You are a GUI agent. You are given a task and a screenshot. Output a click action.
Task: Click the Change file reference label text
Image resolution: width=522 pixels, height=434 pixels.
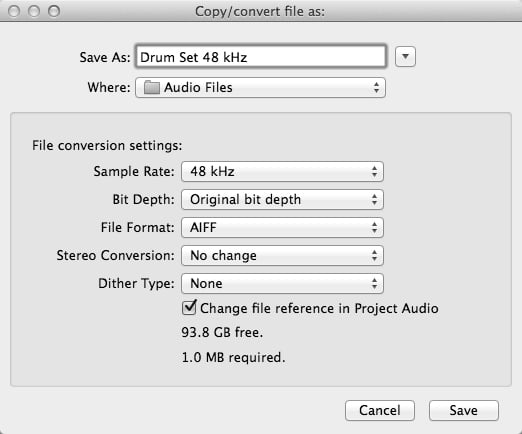[319, 308]
